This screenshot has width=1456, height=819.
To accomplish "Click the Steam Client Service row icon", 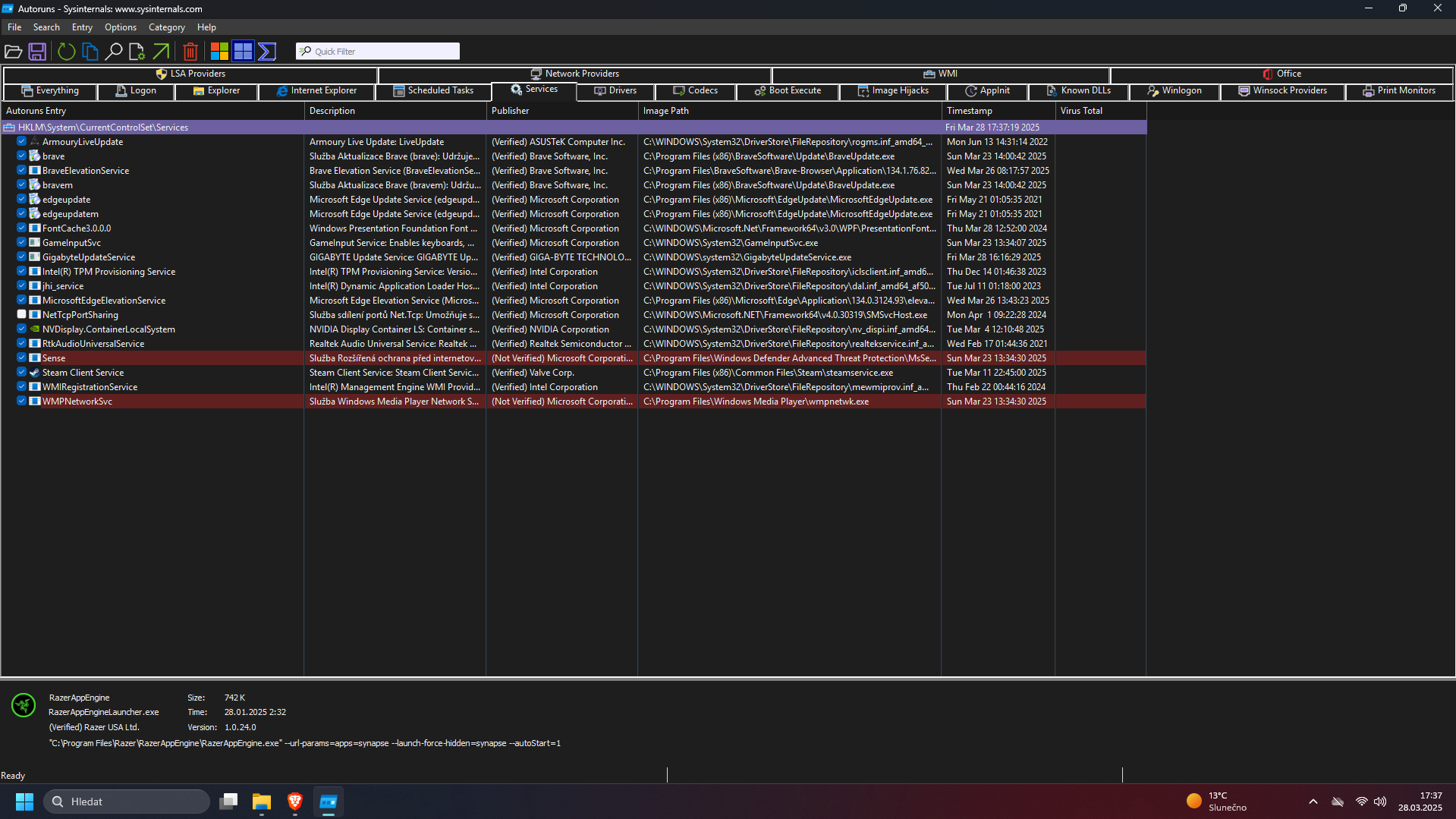I will (34, 373).
